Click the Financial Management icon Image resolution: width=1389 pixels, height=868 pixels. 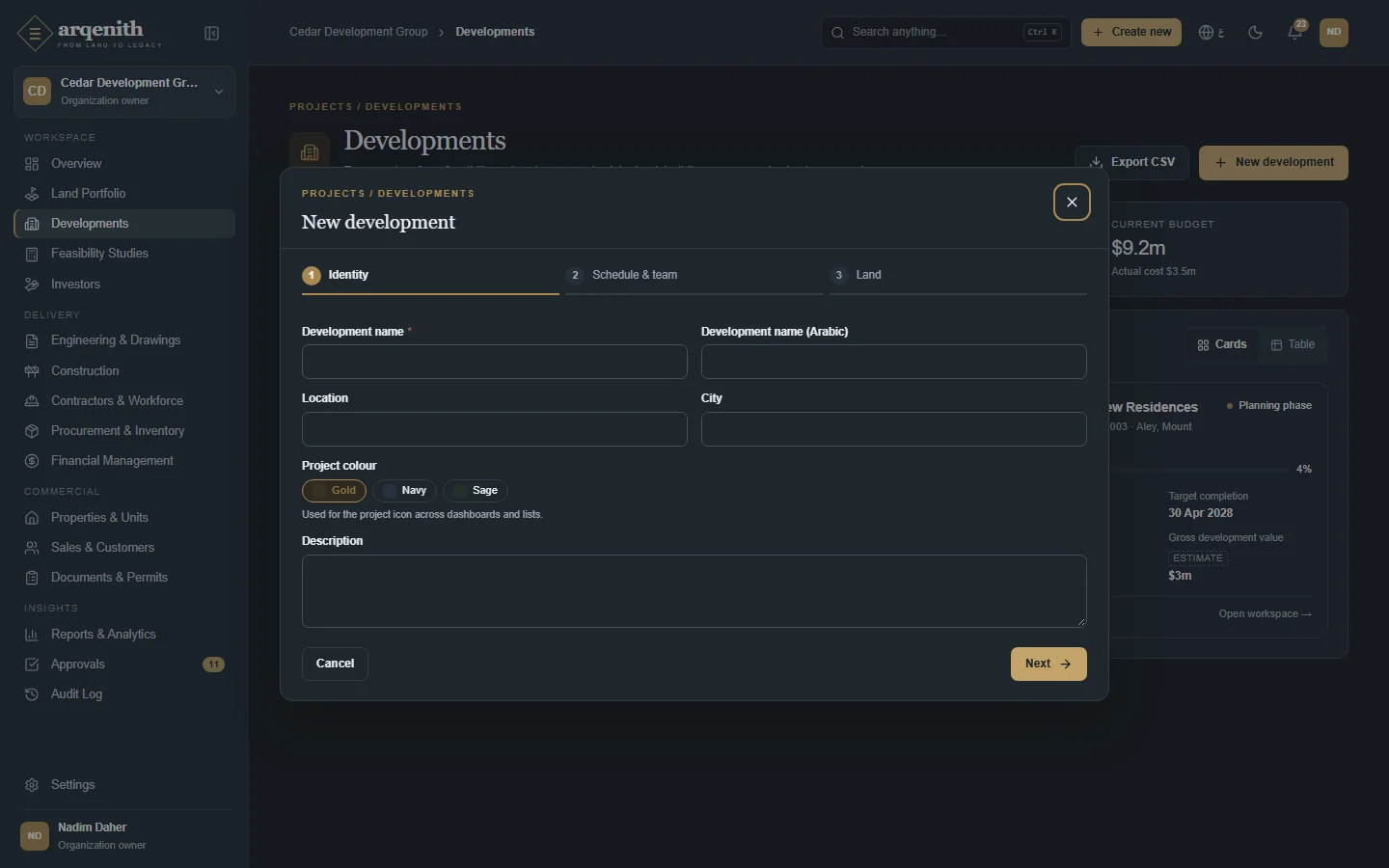point(32,461)
